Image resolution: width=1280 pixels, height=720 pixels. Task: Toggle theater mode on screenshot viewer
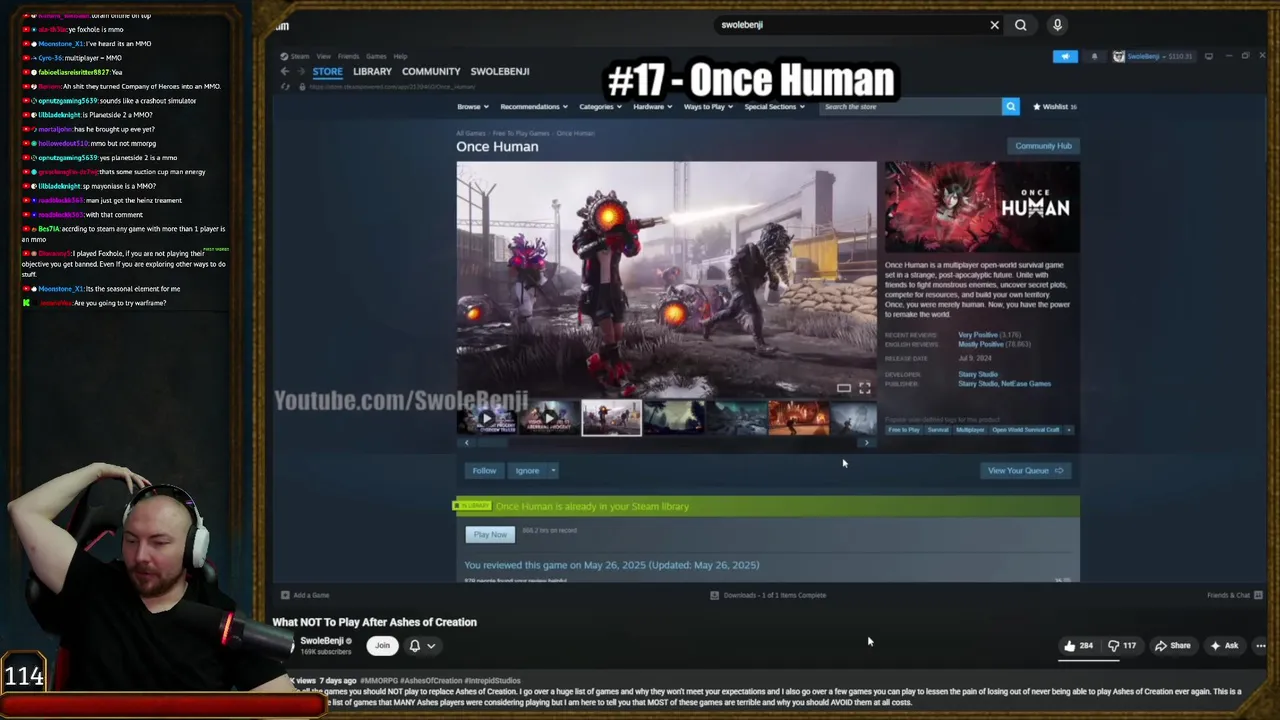pos(844,388)
